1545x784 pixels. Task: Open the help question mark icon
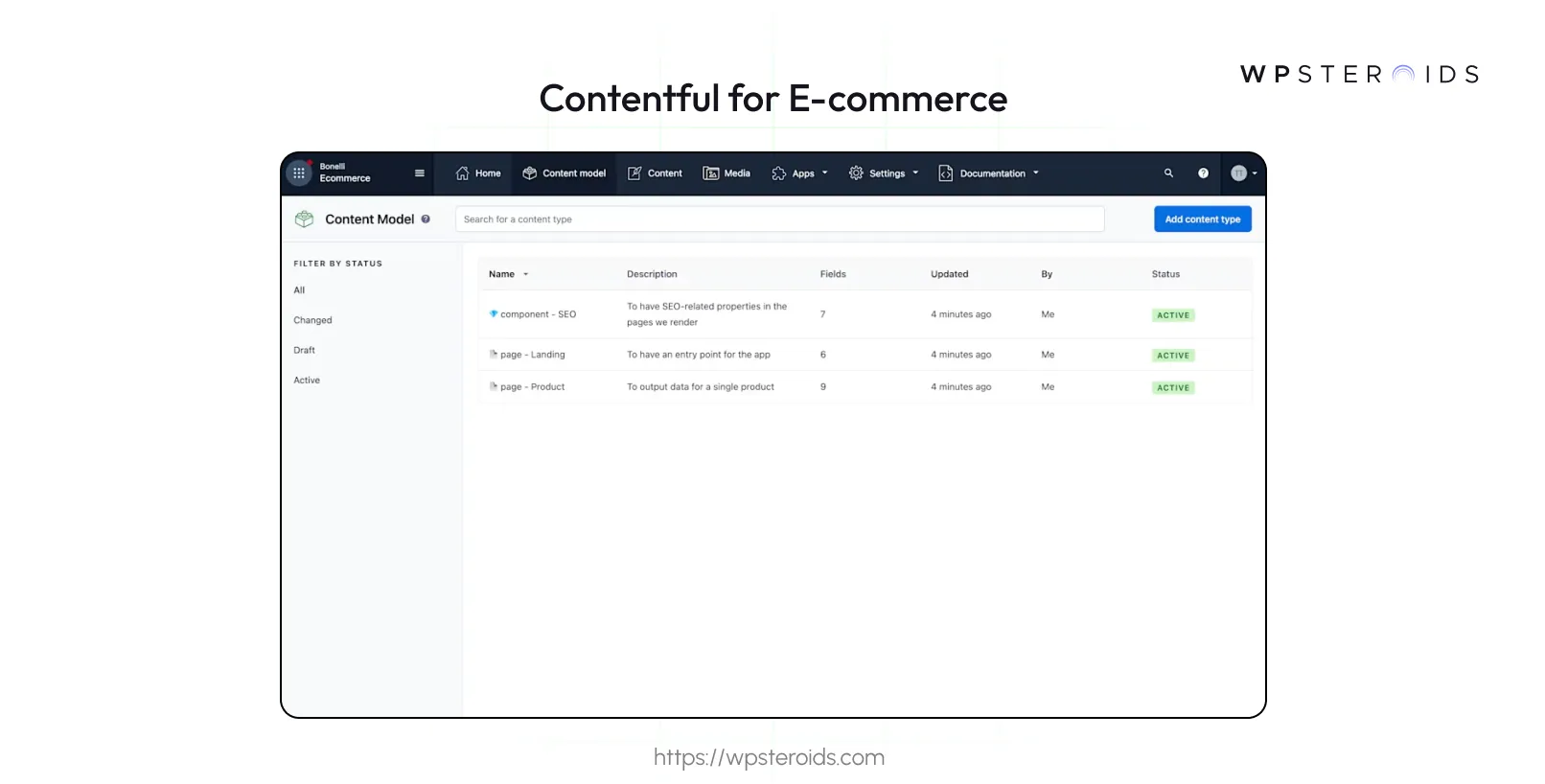coord(1203,173)
